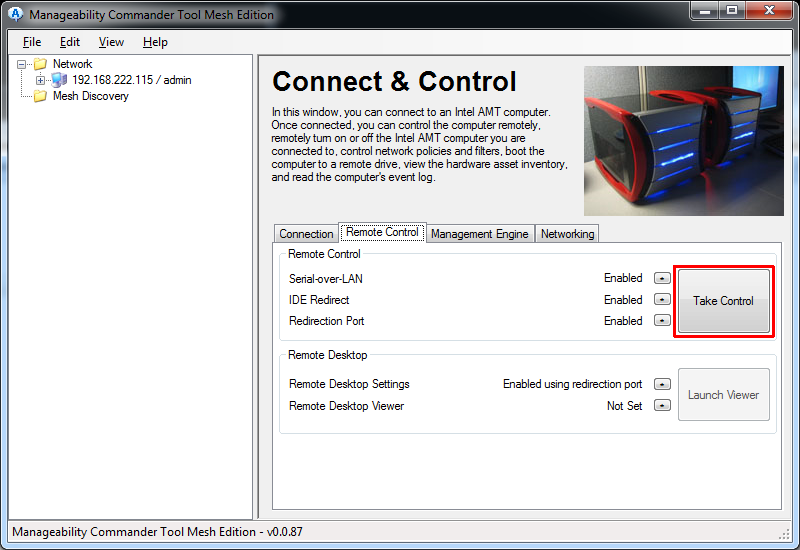Click the Enabled value for IDE Redirect
The height and width of the screenshot is (550, 800).
tap(623, 300)
